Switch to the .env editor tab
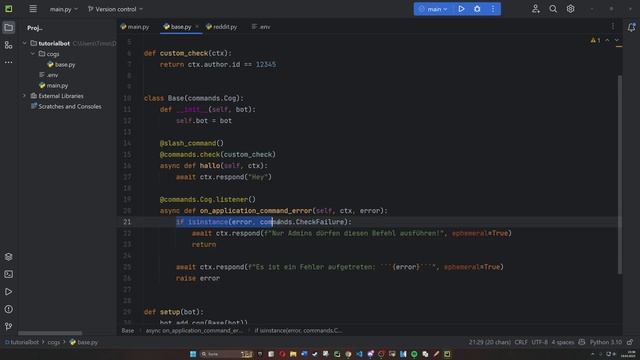 [x=261, y=27]
